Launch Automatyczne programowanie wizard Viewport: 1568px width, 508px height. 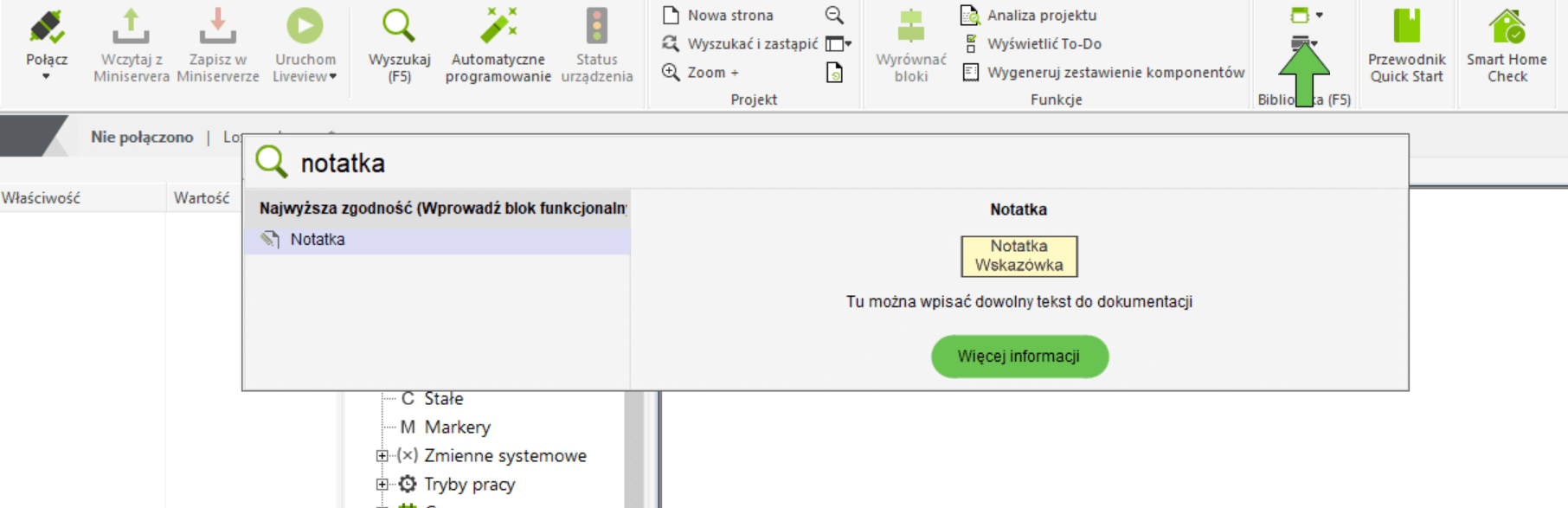(498, 29)
